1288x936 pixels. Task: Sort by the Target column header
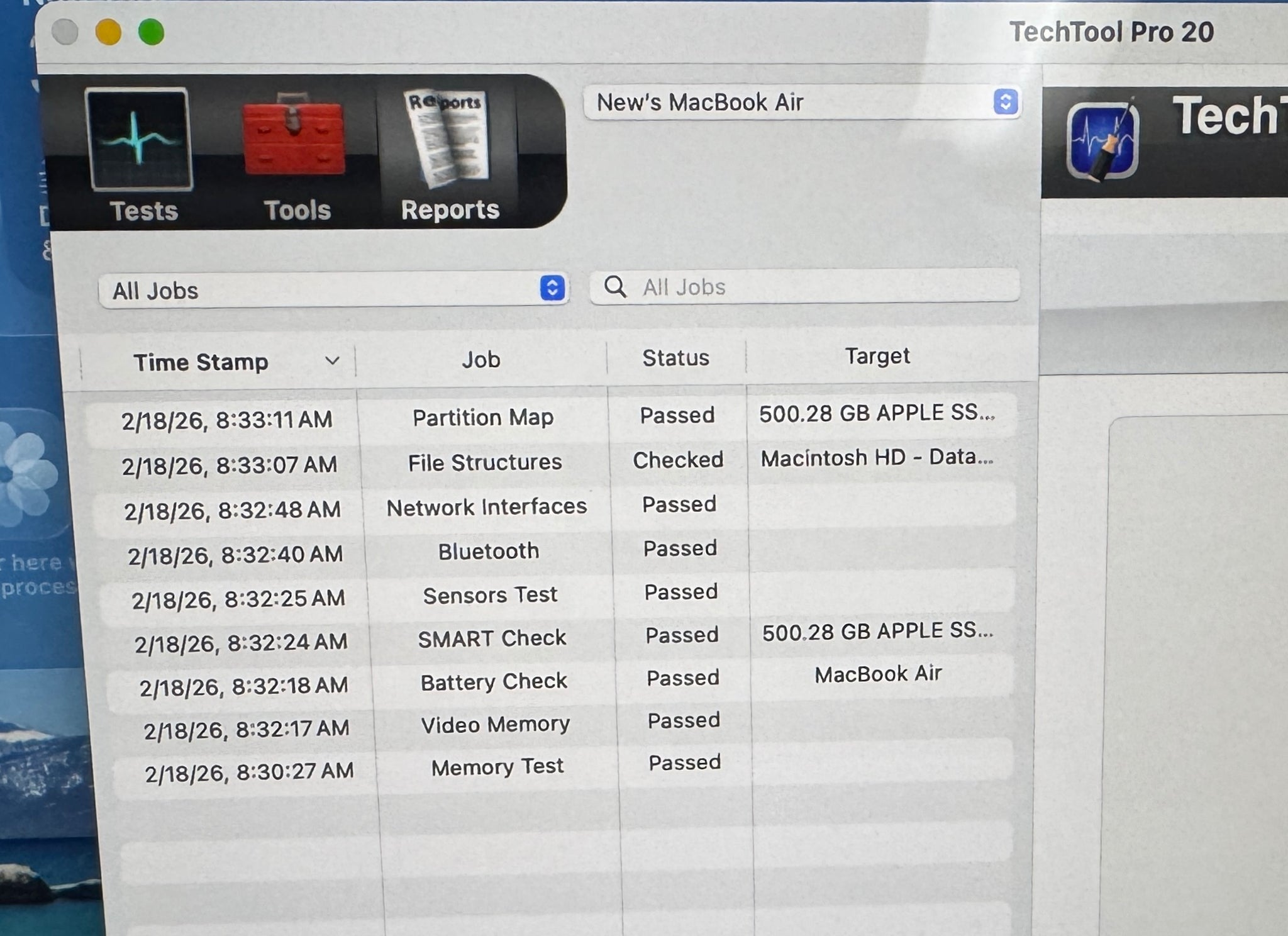click(x=877, y=356)
